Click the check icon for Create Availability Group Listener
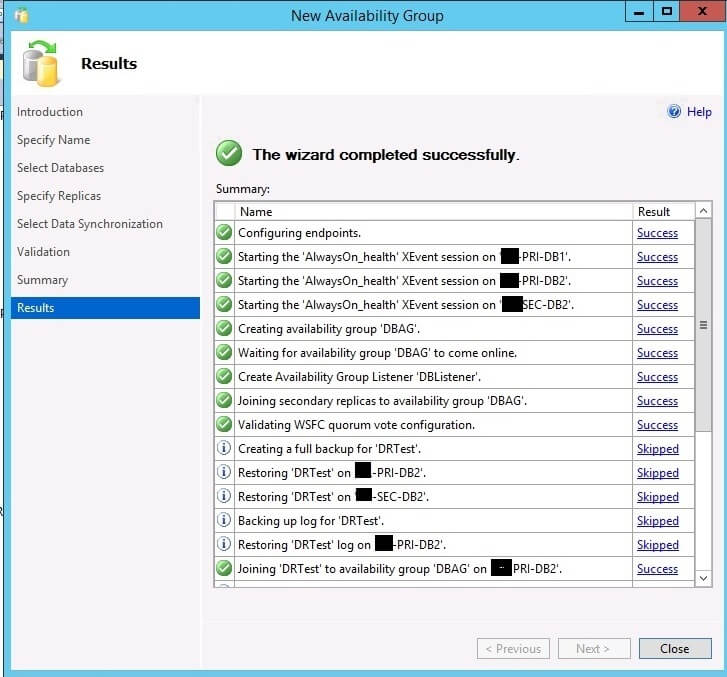This screenshot has width=727, height=677. click(224, 377)
